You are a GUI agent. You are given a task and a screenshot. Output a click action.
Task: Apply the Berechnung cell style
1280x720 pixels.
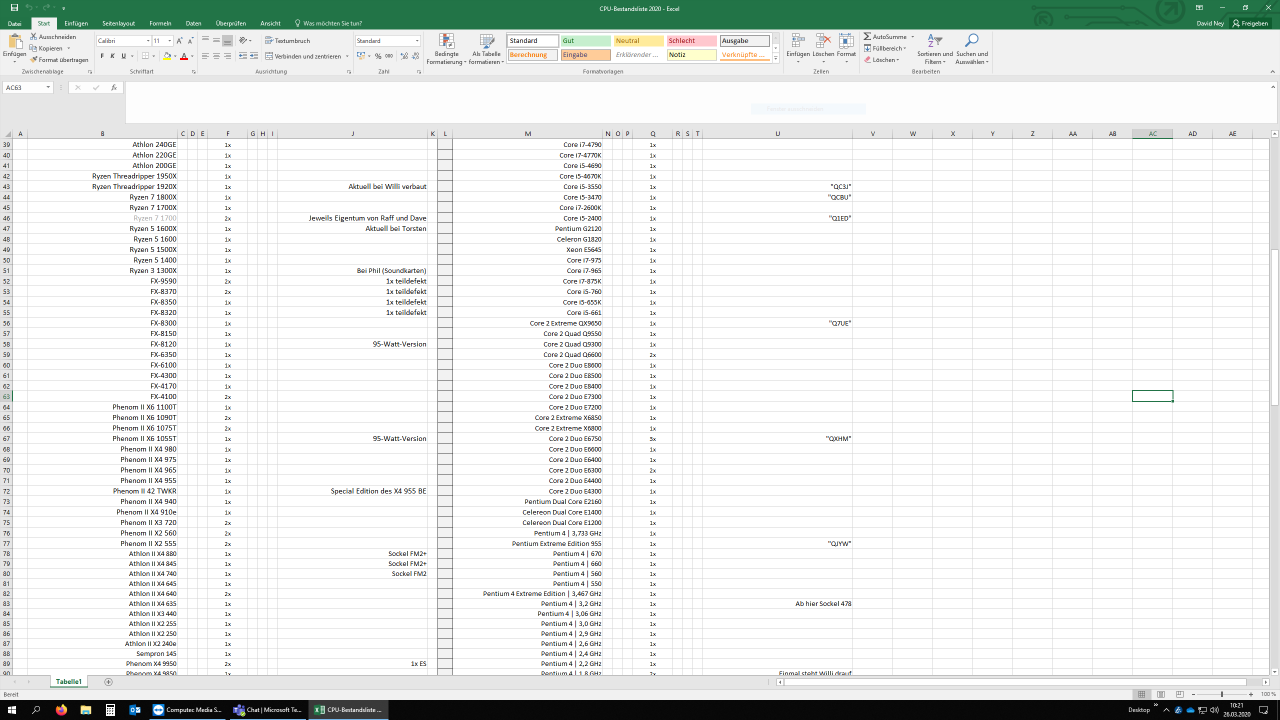(532, 55)
